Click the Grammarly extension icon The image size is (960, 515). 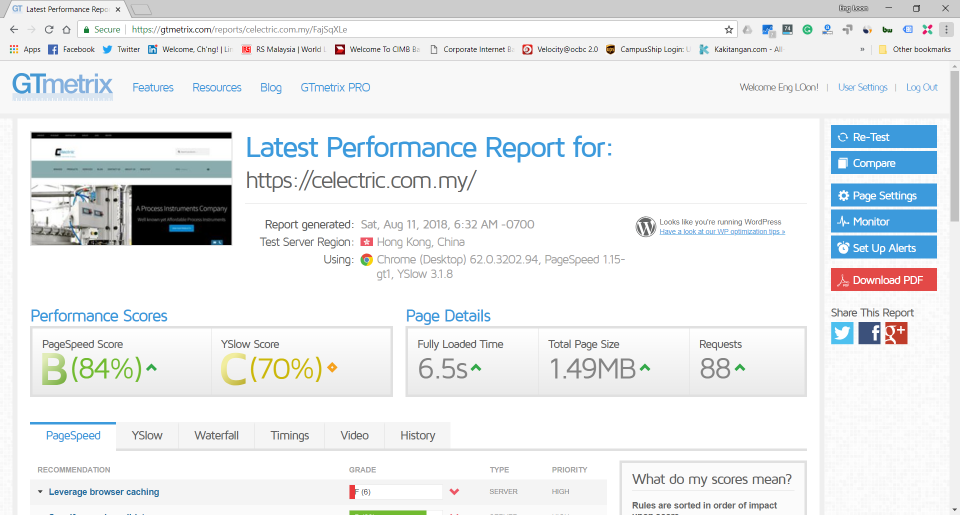pos(808,29)
